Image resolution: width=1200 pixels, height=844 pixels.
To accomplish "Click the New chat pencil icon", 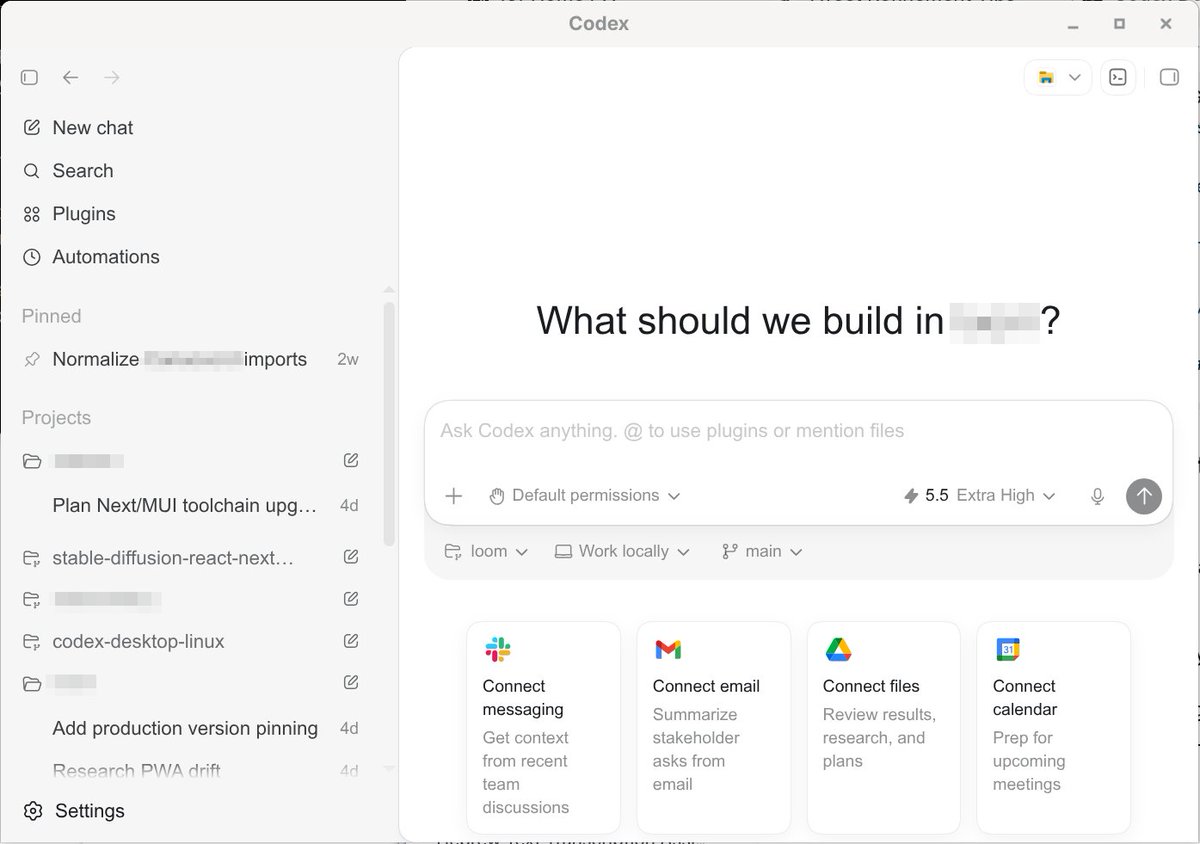I will (x=32, y=127).
